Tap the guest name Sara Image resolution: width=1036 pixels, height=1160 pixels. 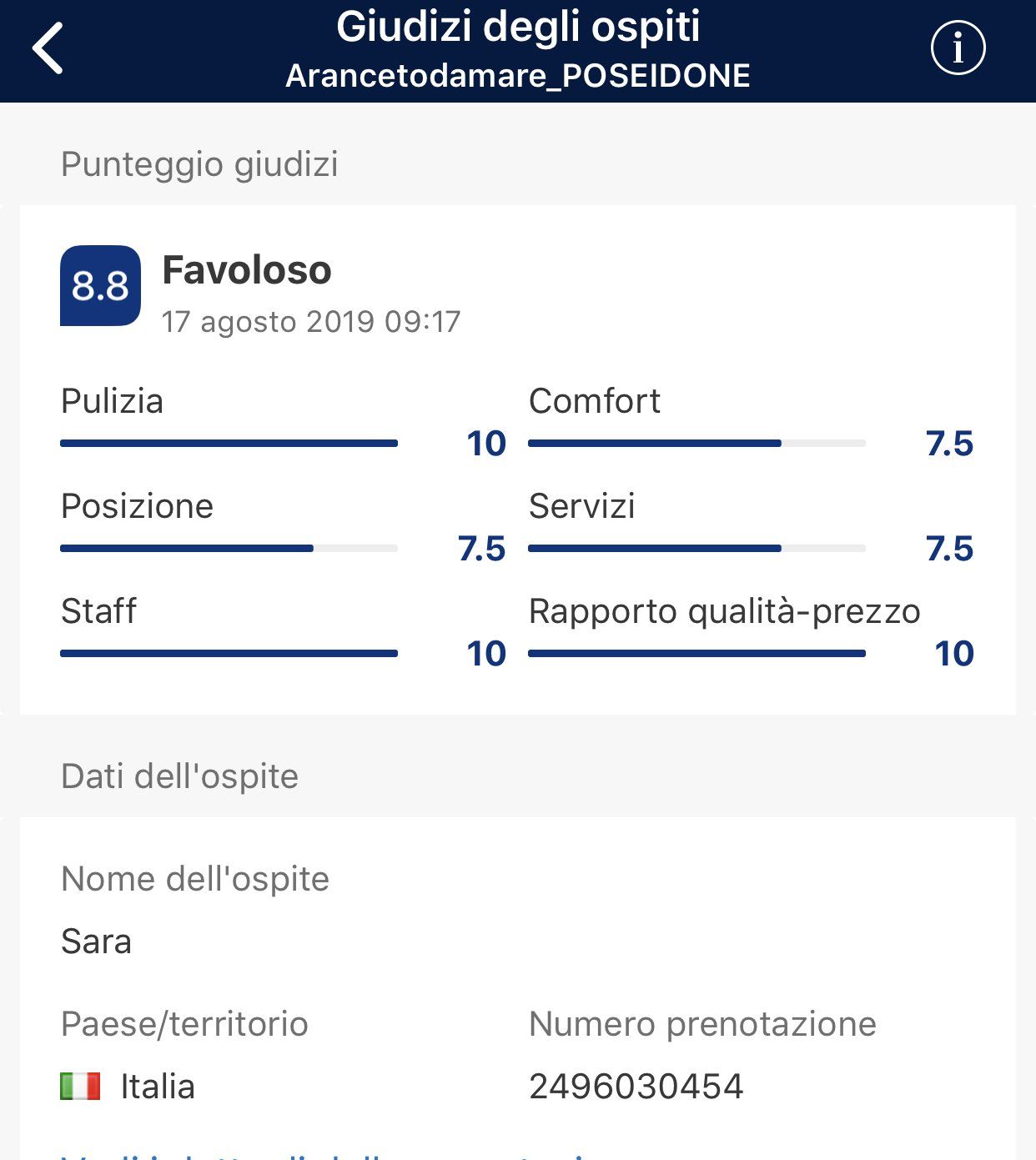(96, 942)
